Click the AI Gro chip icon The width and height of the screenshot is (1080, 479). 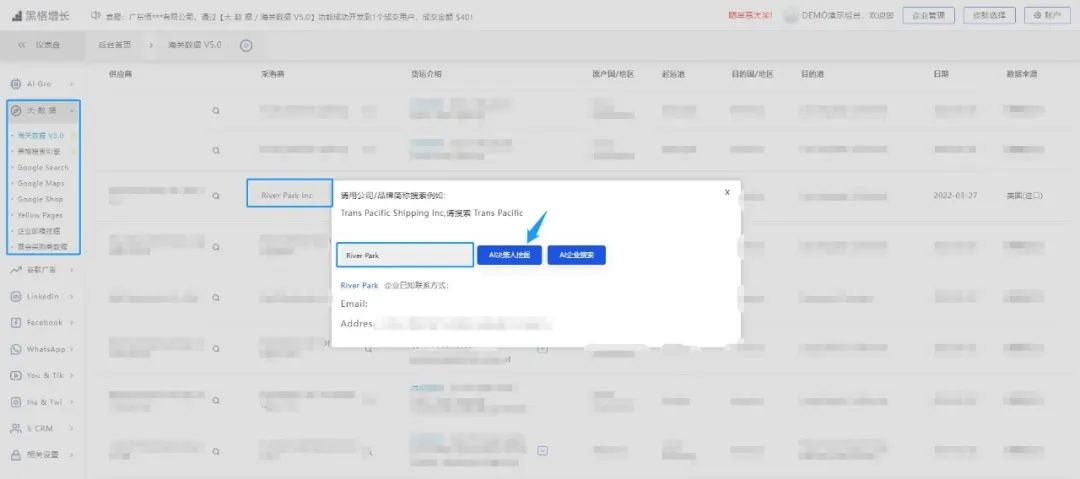pos(16,83)
